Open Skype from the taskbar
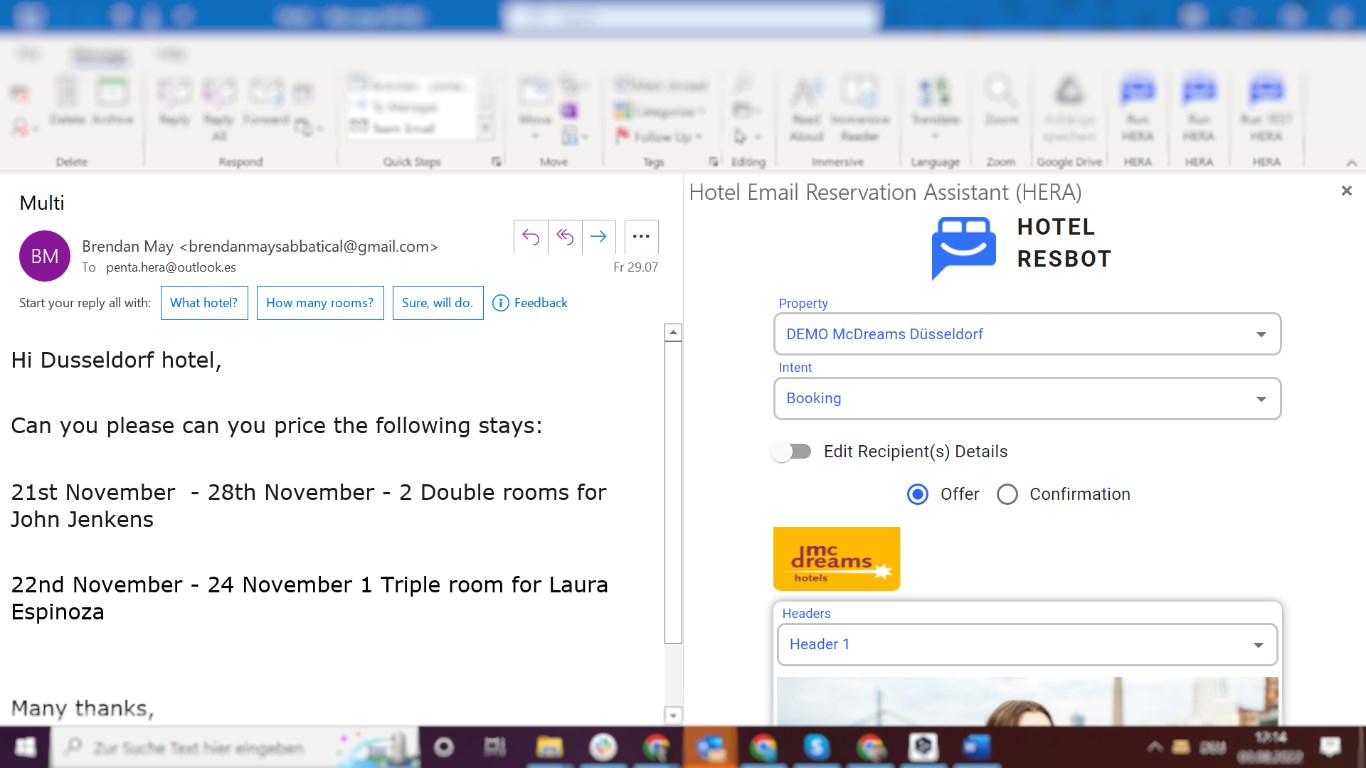The height and width of the screenshot is (768, 1366). tap(818, 747)
